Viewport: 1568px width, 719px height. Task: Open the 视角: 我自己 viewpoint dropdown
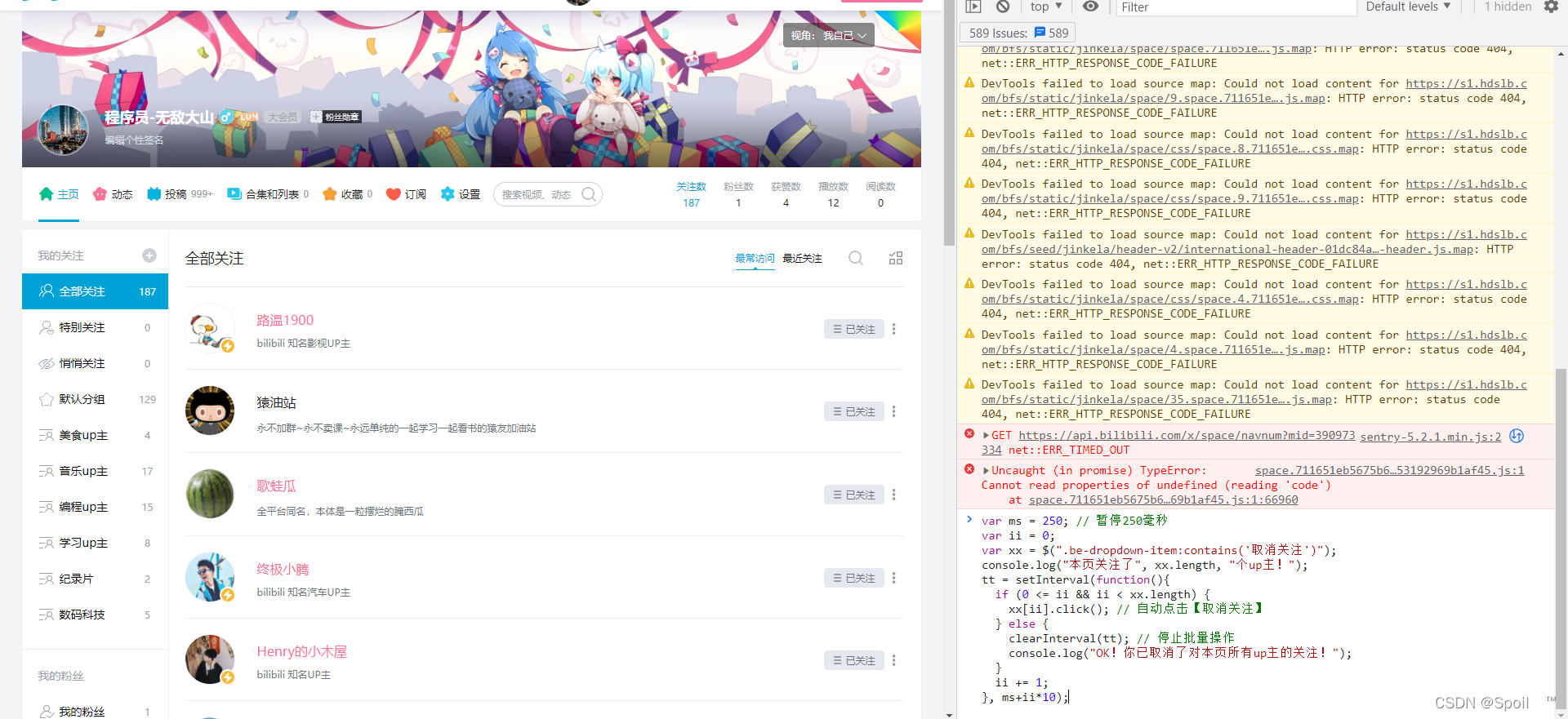pos(828,35)
